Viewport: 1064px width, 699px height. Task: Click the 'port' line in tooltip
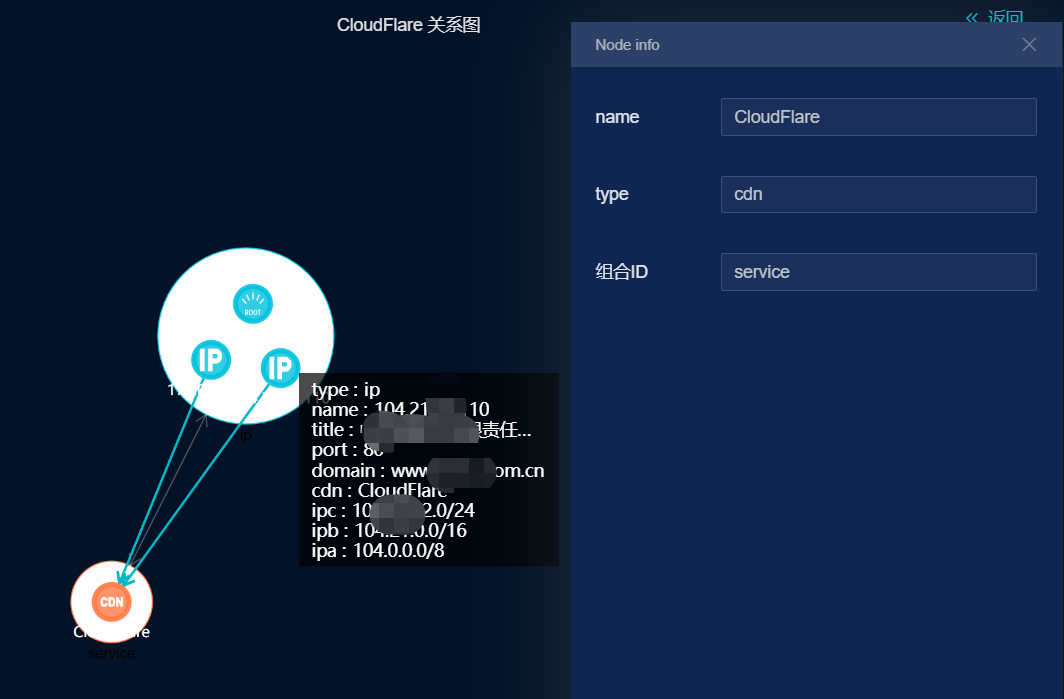347,450
